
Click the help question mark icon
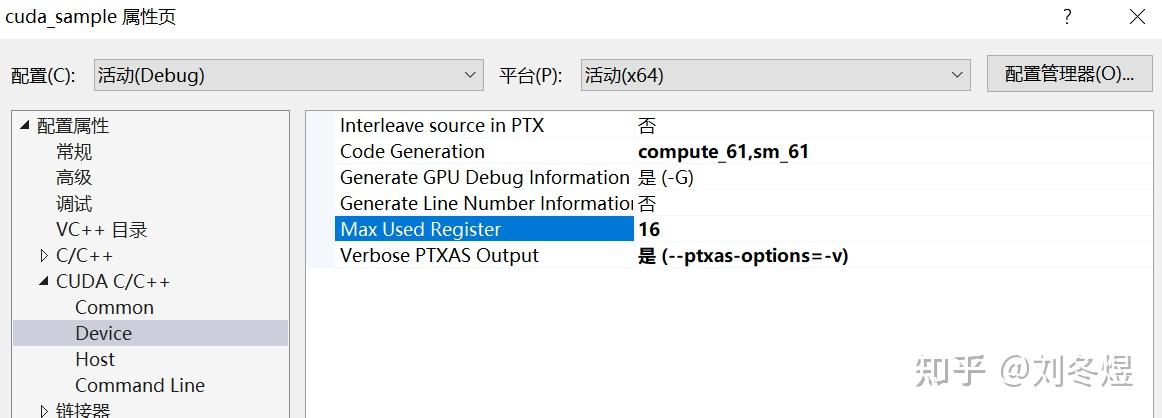pyautogui.click(x=1067, y=17)
